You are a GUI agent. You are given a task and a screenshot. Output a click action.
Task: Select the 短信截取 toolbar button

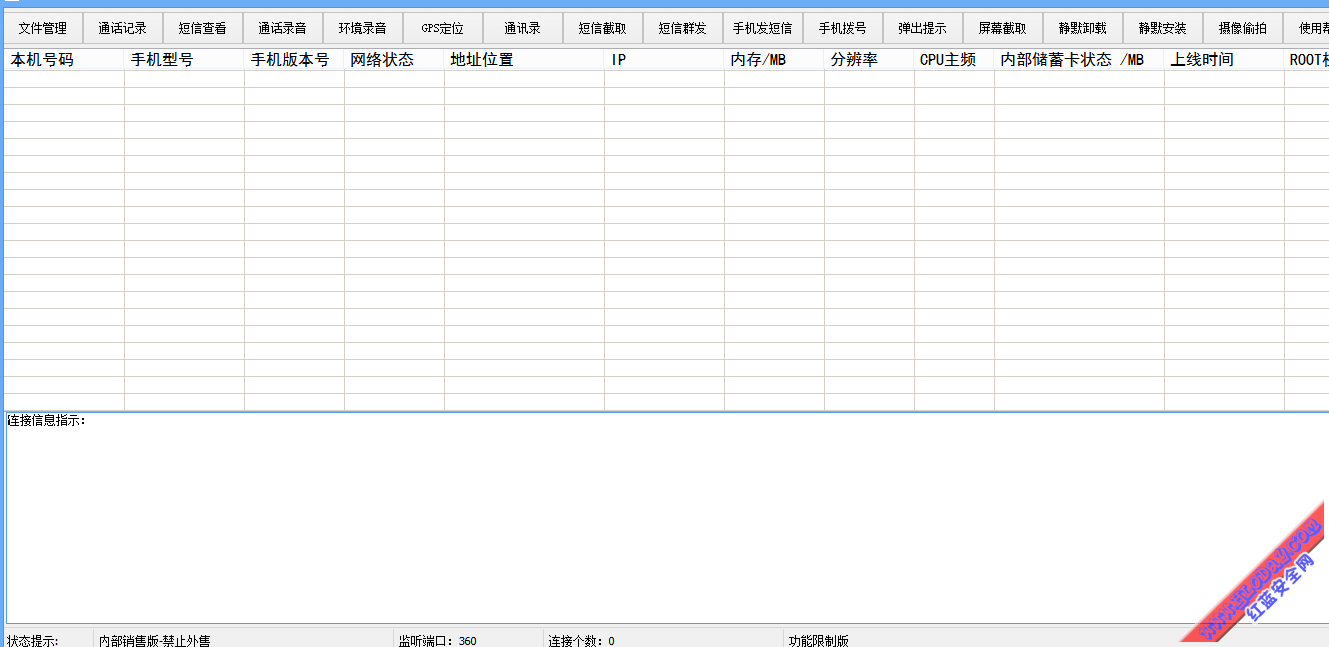pos(603,28)
